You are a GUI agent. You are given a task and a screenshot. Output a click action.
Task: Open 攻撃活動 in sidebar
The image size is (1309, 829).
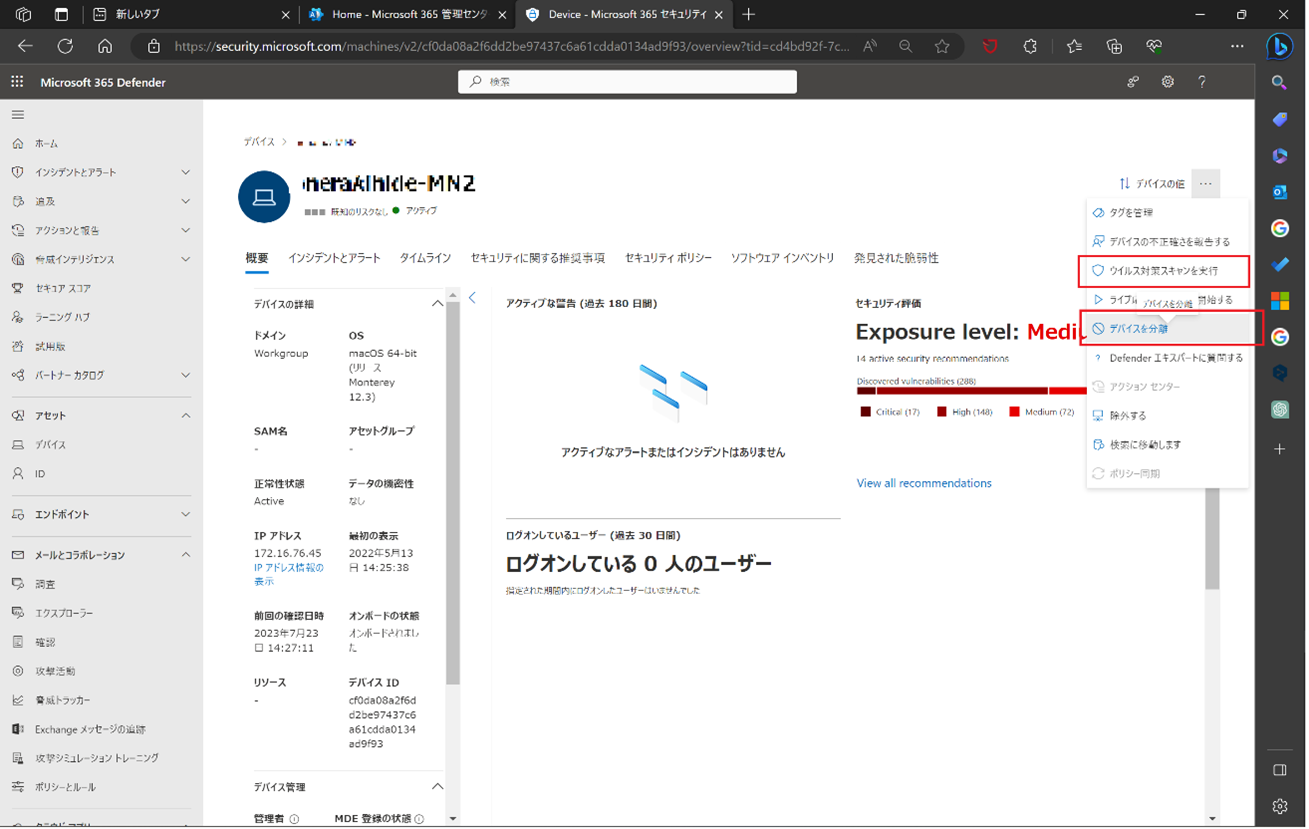(55, 671)
